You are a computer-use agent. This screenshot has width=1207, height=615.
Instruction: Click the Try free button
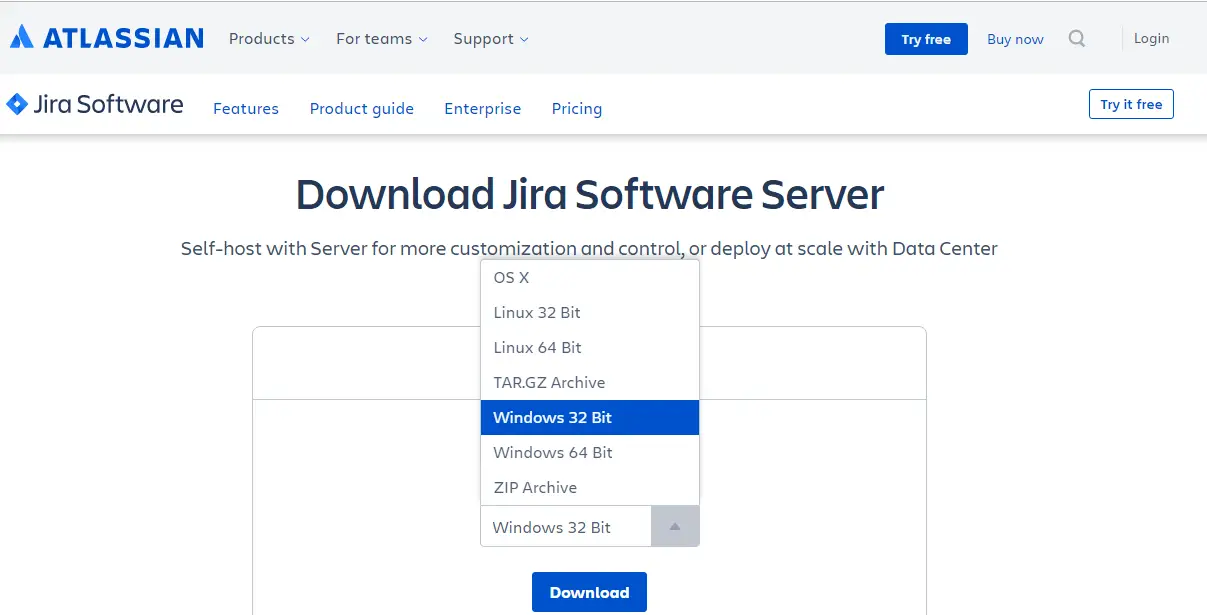925,39
